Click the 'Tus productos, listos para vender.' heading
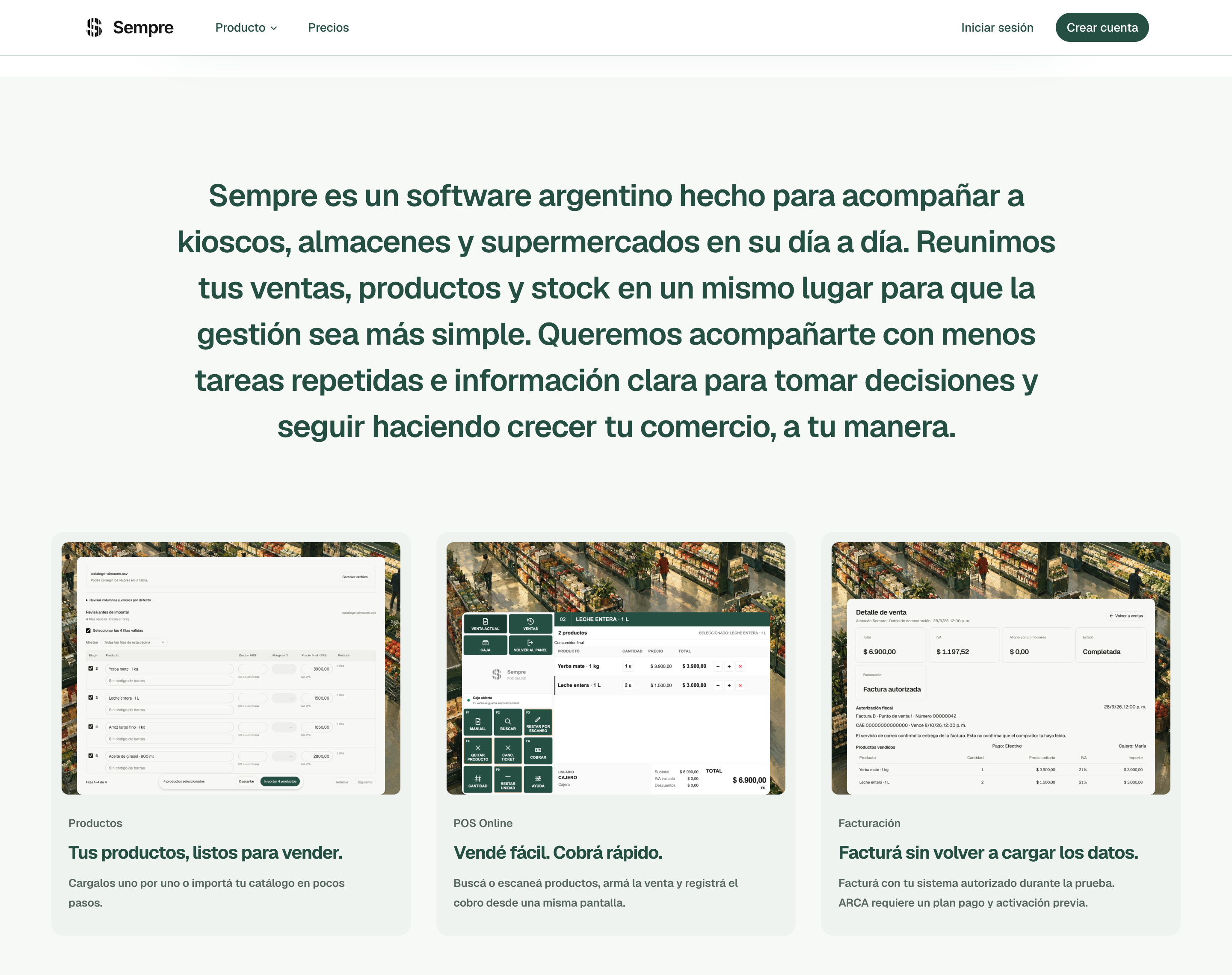1232x975 pixels. click(205, 852)
